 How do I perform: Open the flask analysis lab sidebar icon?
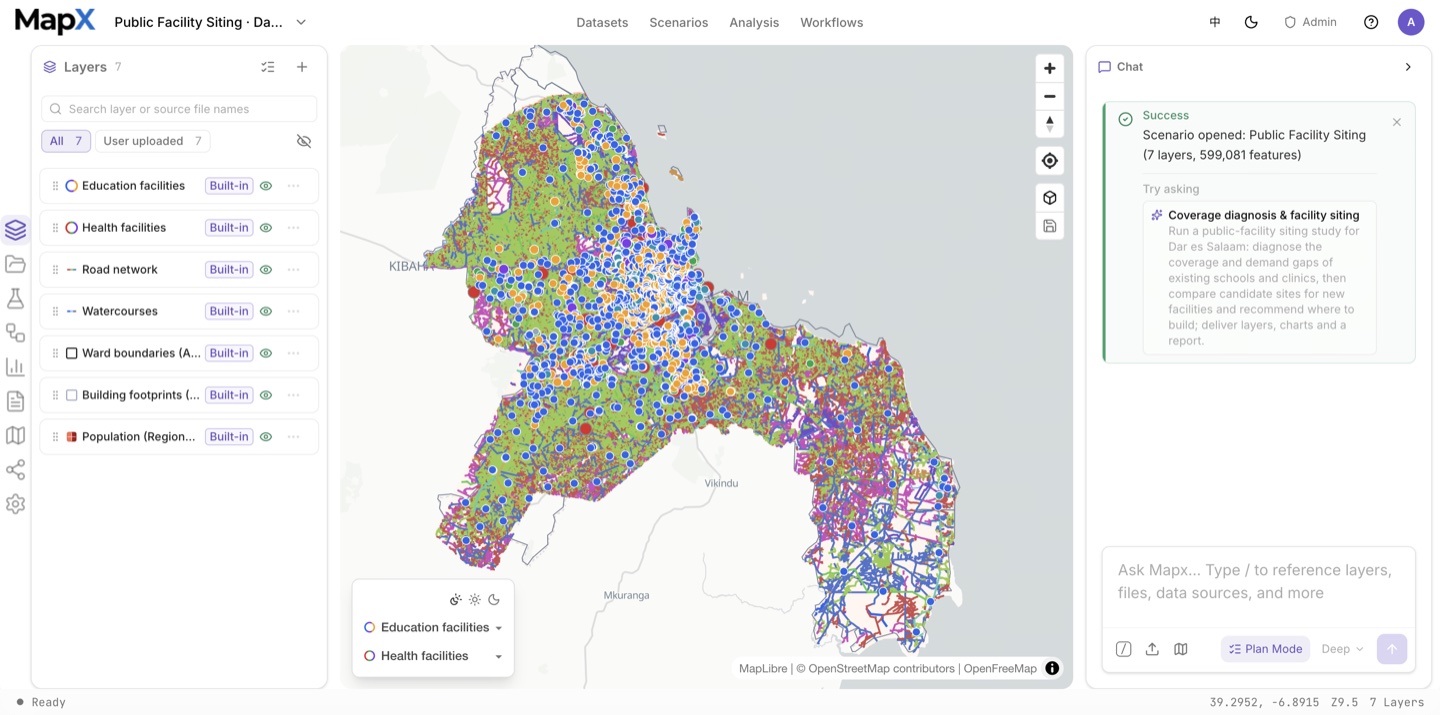[x=15, y=298]
